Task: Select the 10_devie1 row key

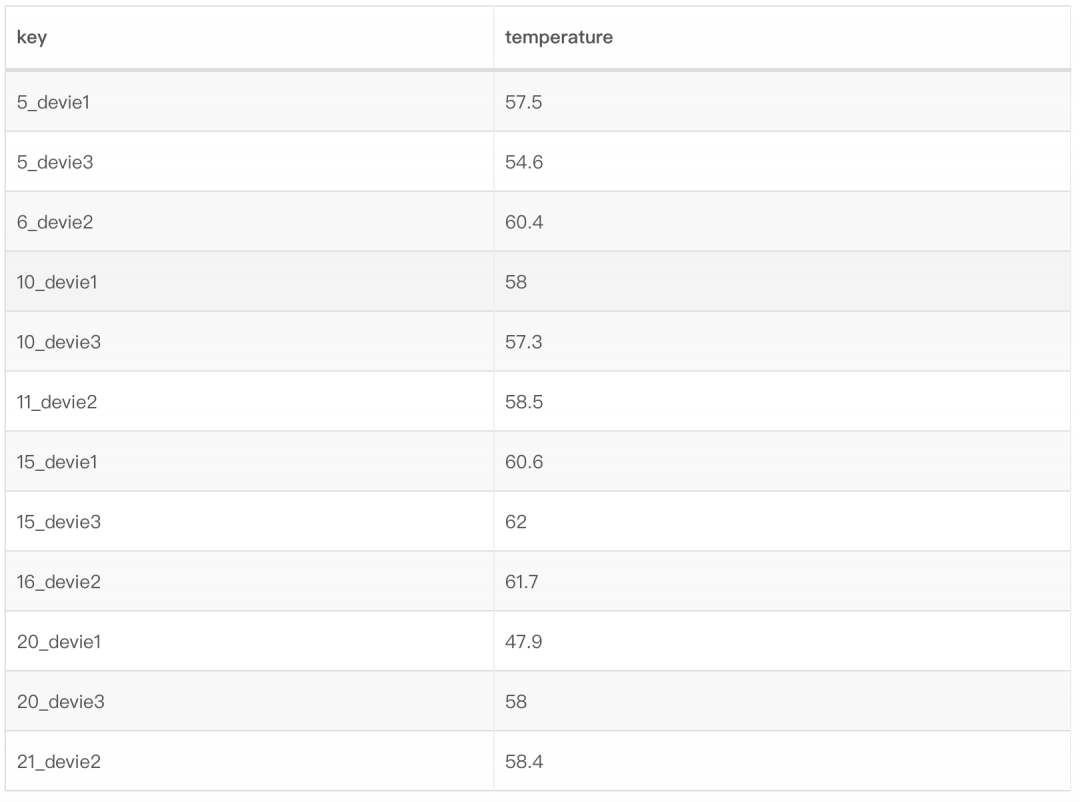Action: (x=58, y=281)
